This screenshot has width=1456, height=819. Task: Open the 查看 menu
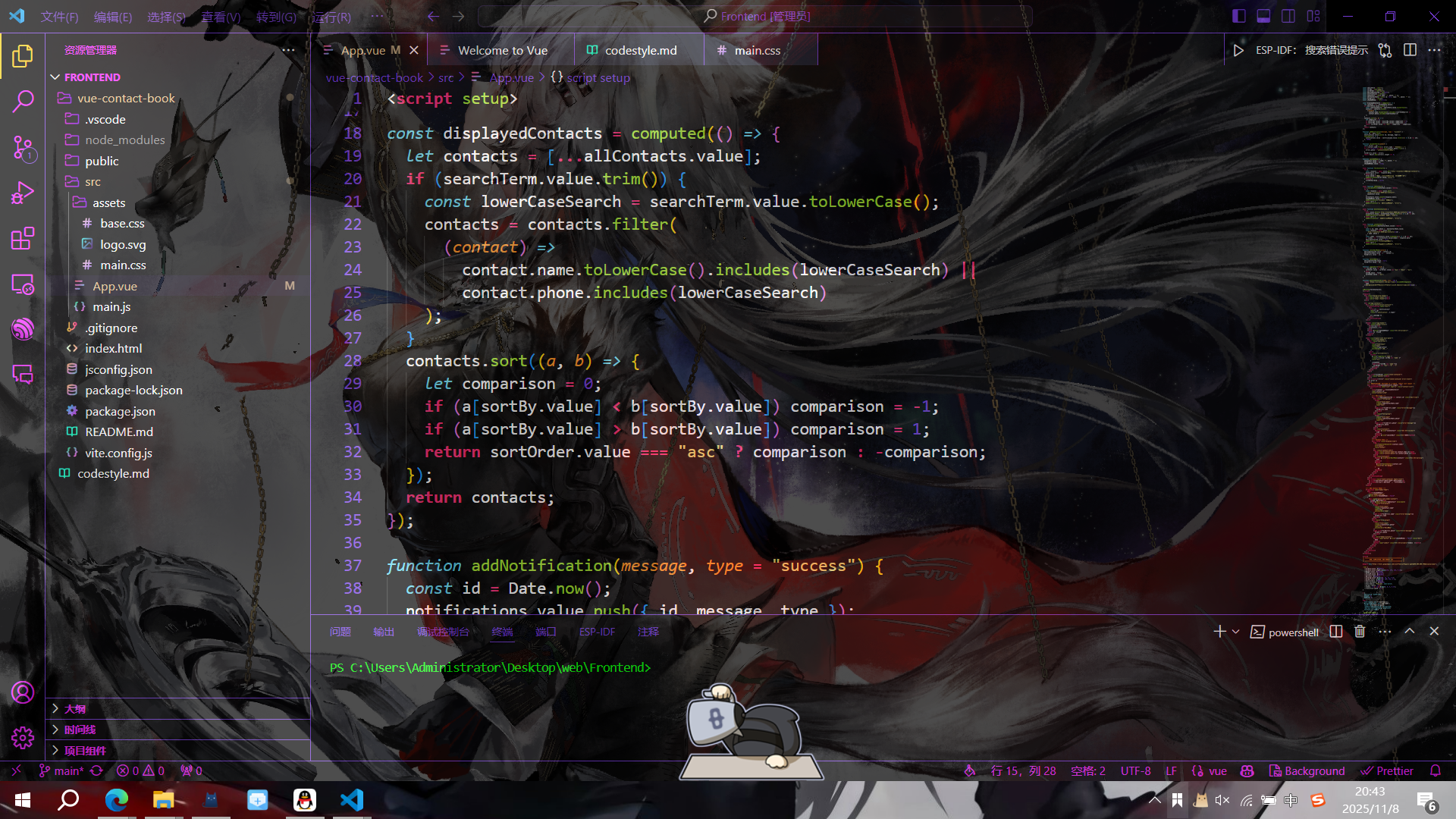pos(220,16)
